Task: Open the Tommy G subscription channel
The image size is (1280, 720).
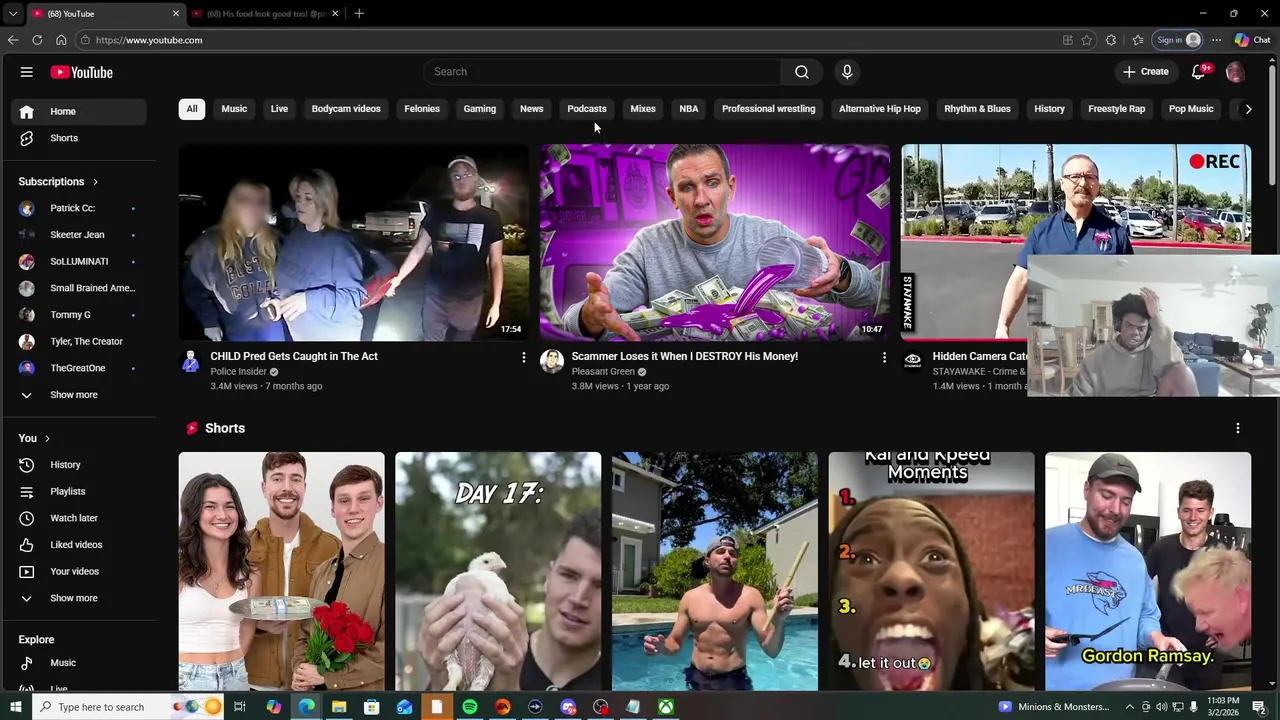Action: point(79,315)
